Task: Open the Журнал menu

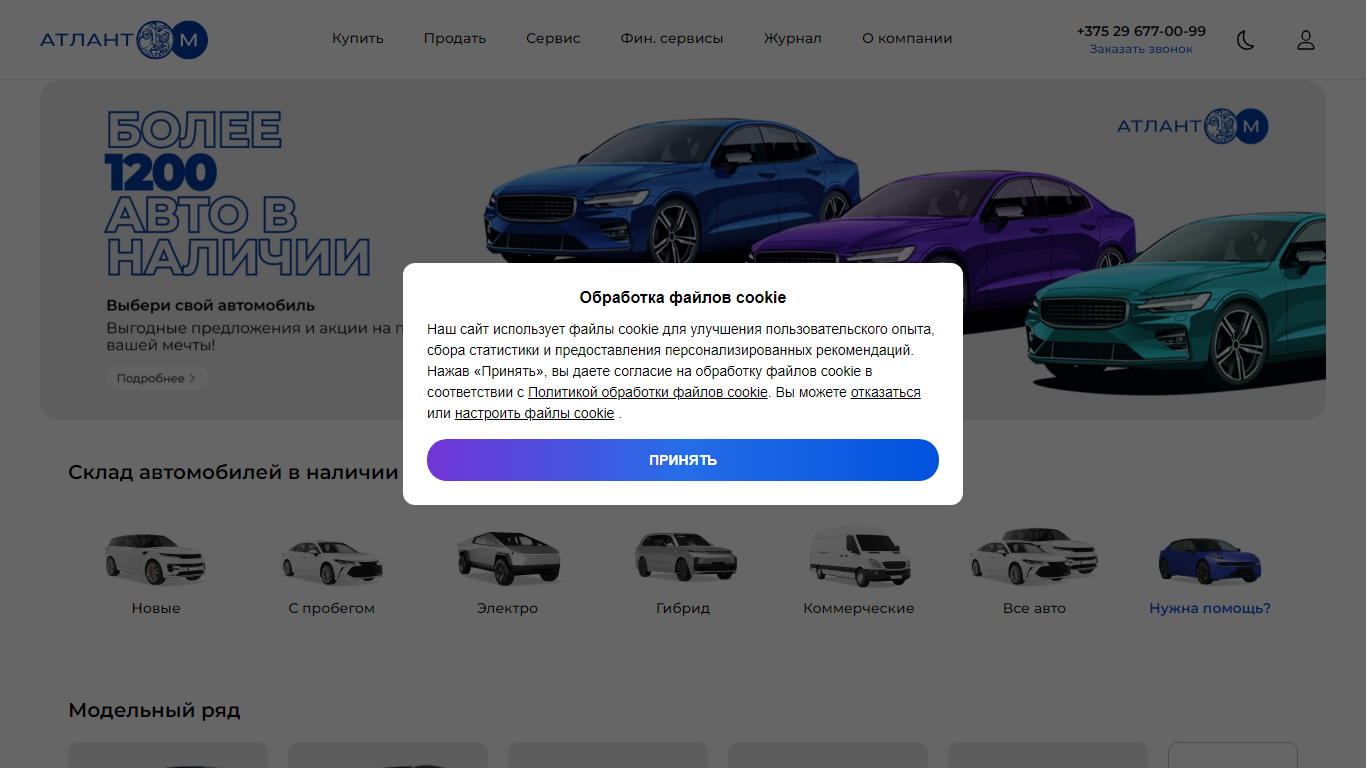Action: coord(793,39)
